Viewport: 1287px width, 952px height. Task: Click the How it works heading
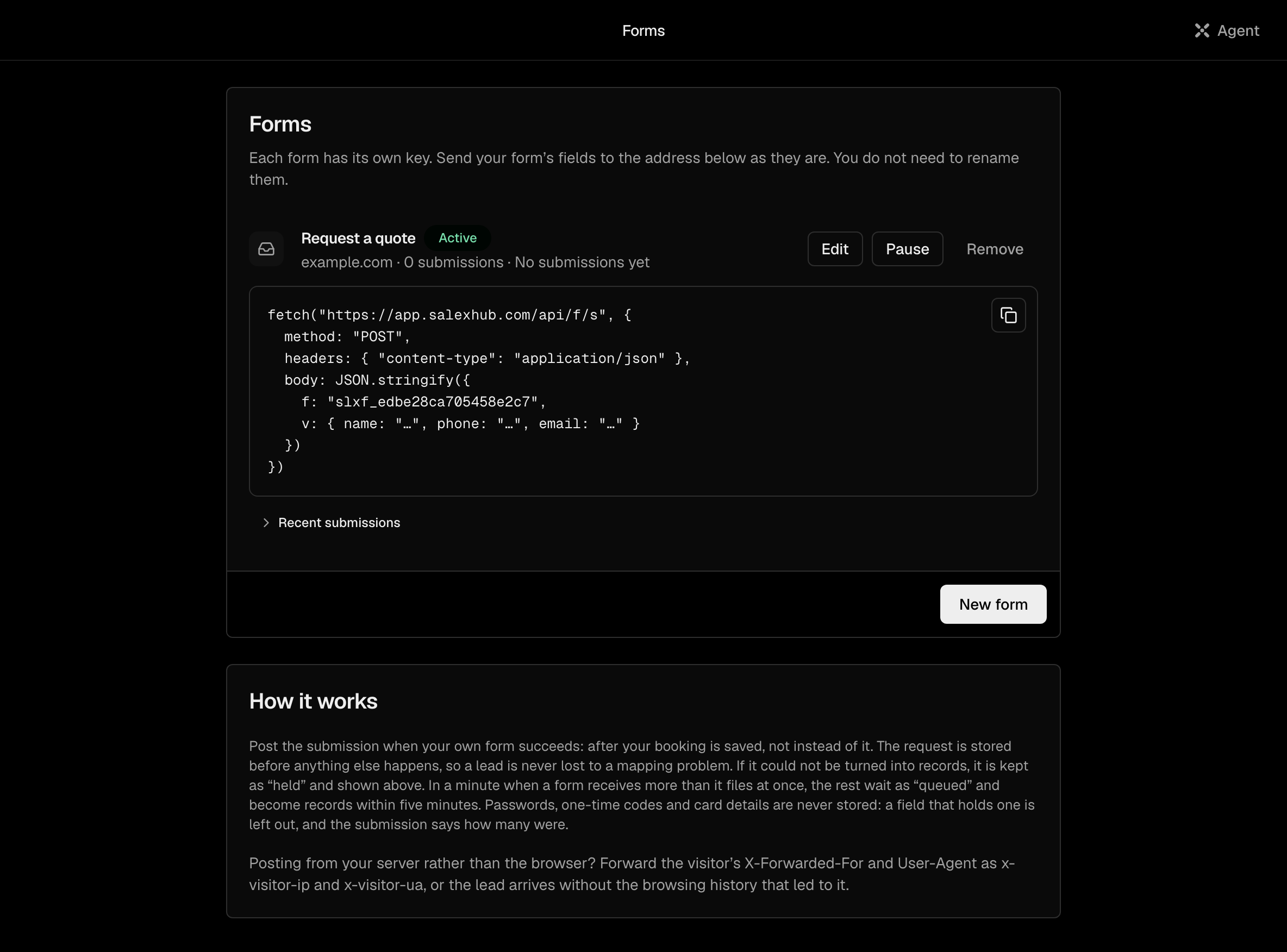tap(313, 702)
